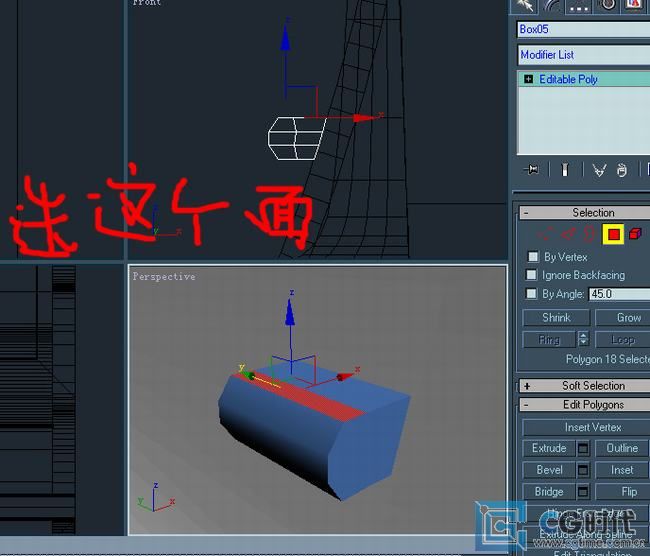Click the Loop button
Viewport: 650px width, 556px height.
tap(623, 340)
